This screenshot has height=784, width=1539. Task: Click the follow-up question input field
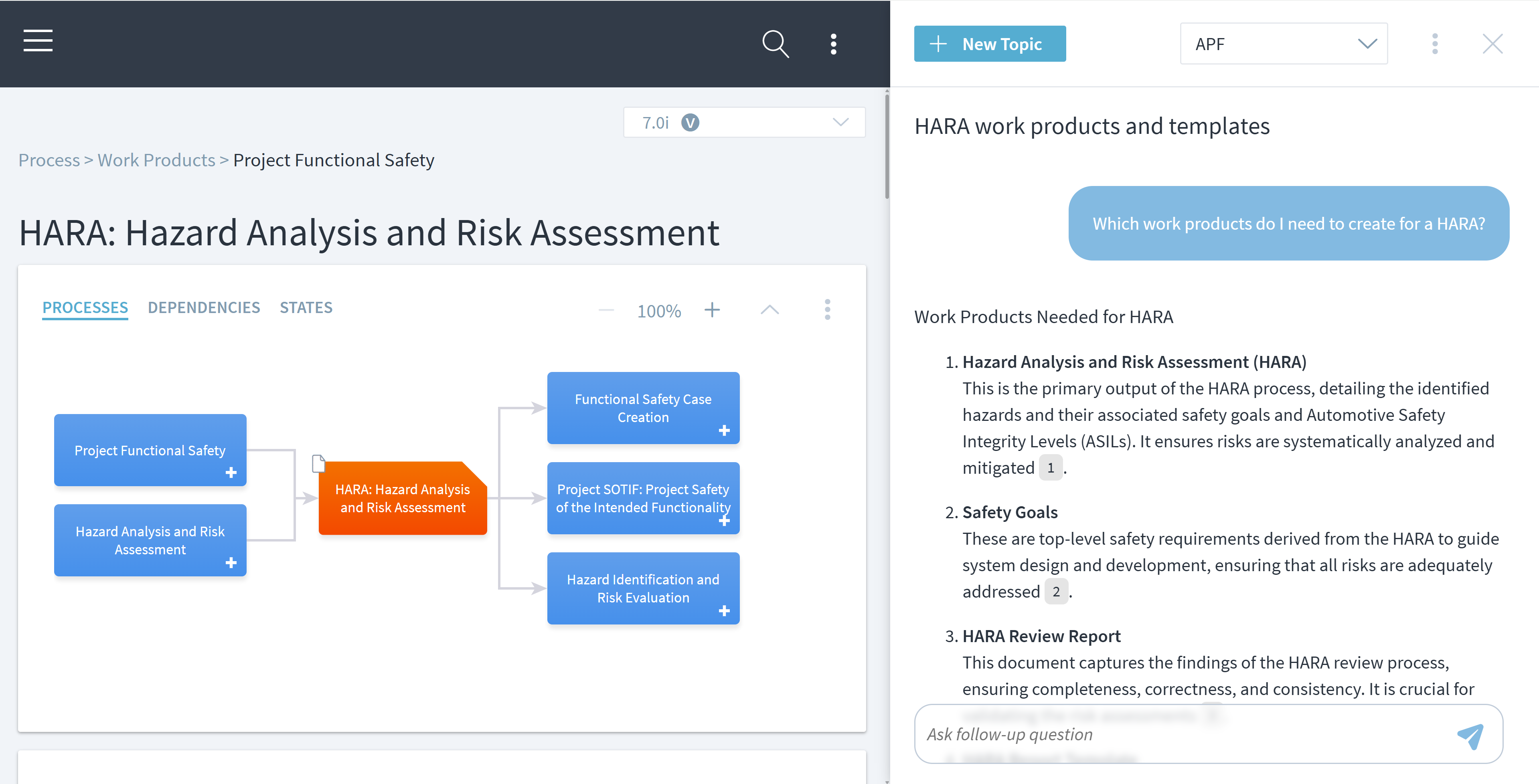1183,734
